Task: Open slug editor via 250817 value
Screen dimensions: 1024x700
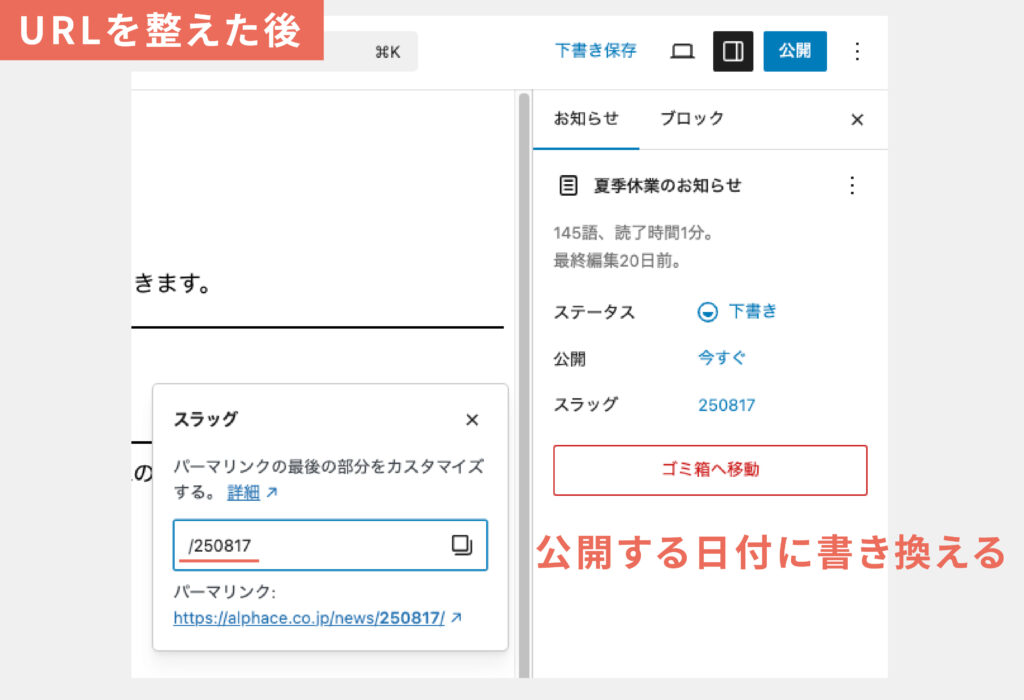Action: tap(726, 405)
